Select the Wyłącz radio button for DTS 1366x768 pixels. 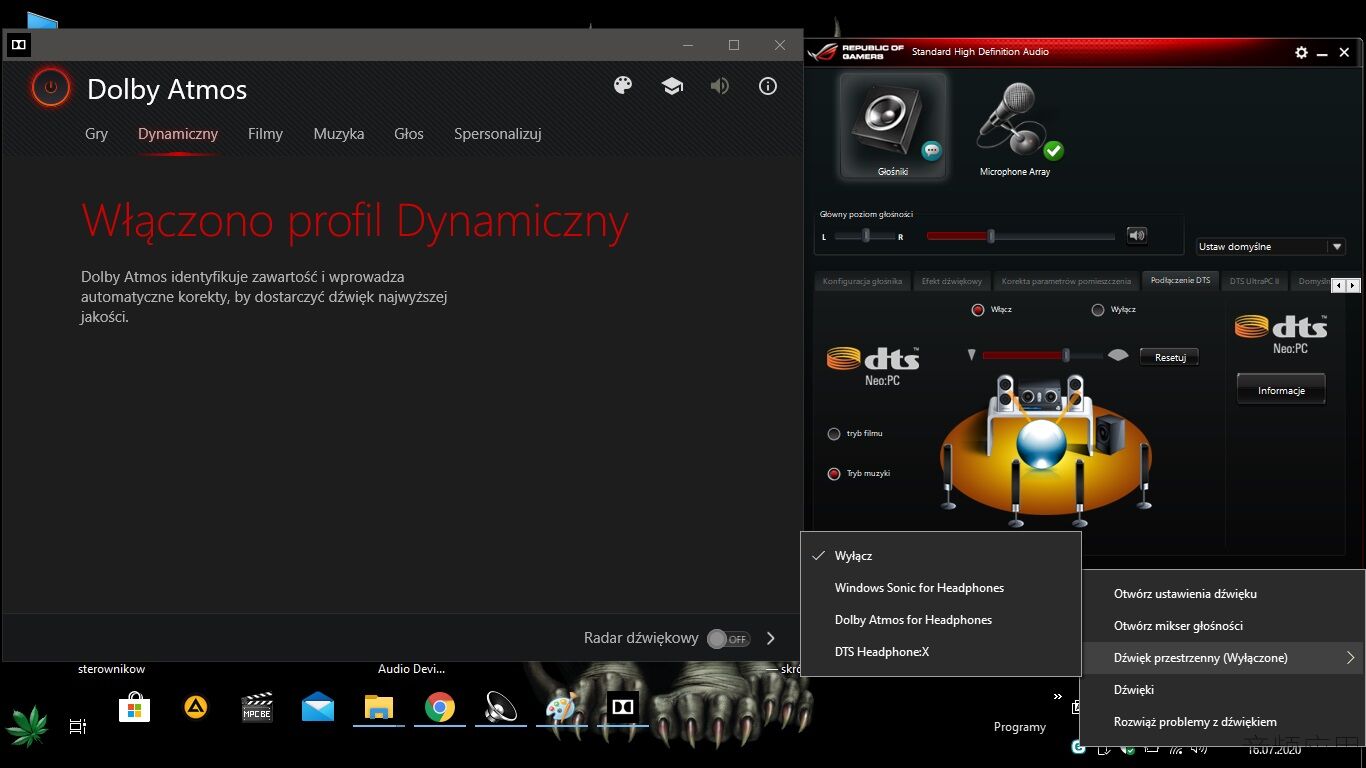(1098, 309)
